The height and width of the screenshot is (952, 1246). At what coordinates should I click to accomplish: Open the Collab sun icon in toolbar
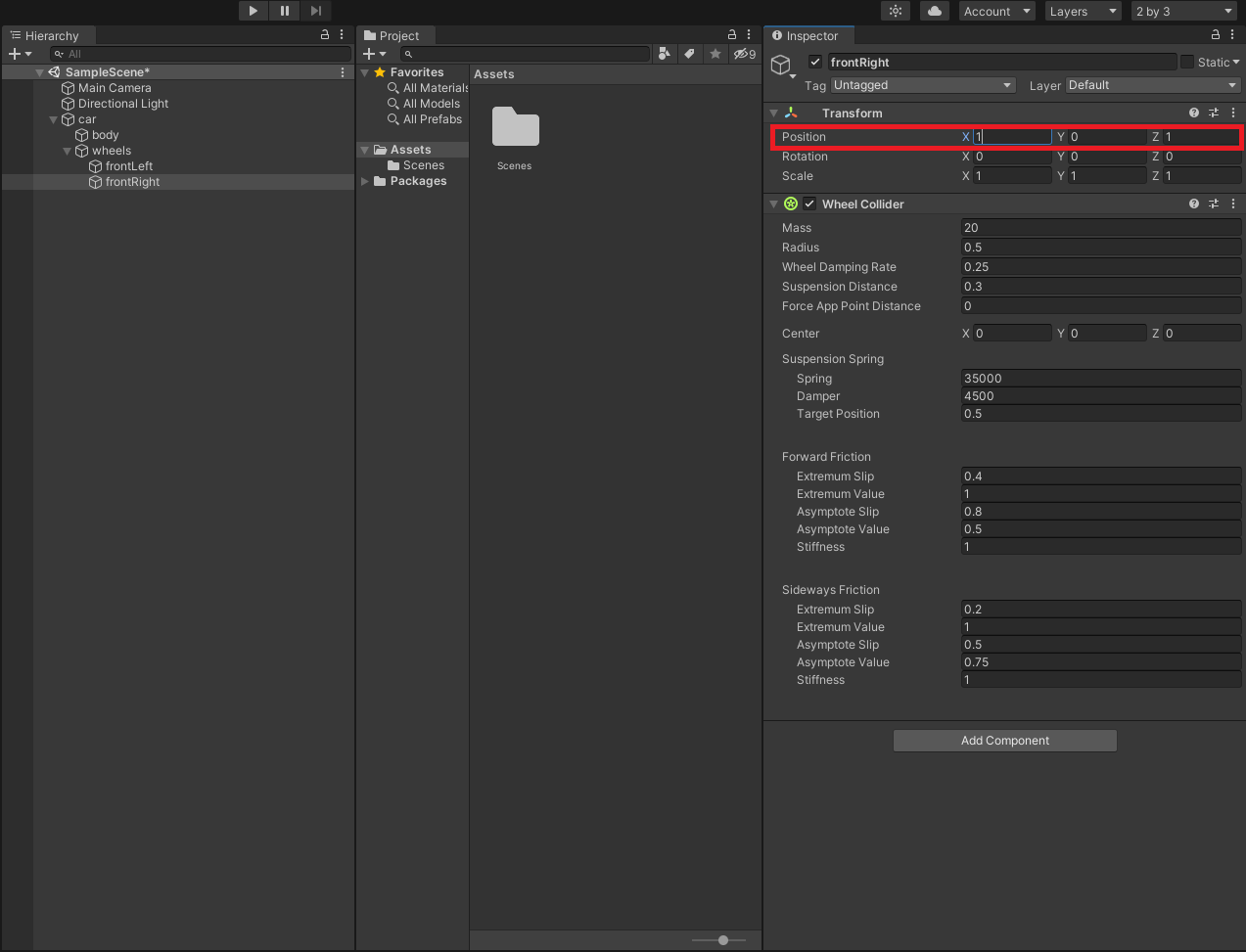pos(896,11)
